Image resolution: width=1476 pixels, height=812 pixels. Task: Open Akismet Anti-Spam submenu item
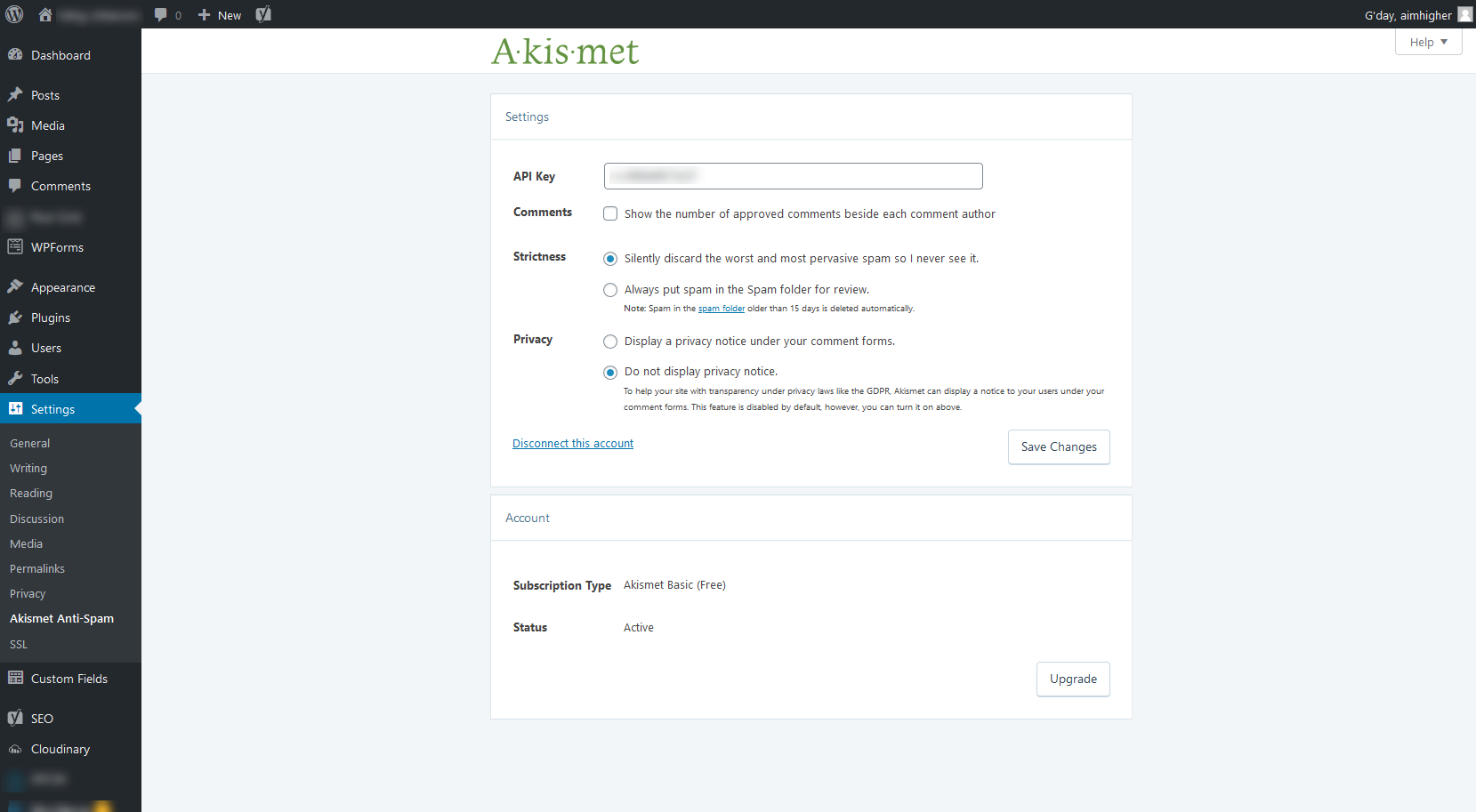pyautogui.click(x=61, y=618)
